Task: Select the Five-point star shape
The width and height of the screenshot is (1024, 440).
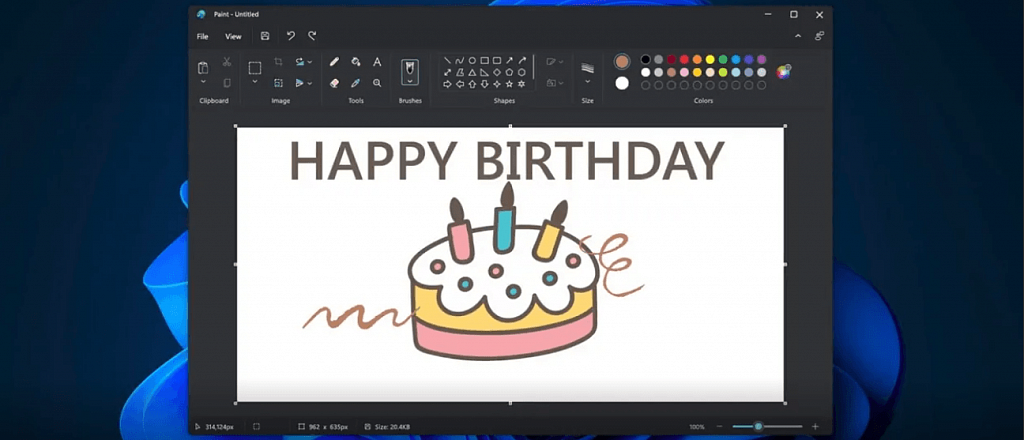Action: pos(509,84)
